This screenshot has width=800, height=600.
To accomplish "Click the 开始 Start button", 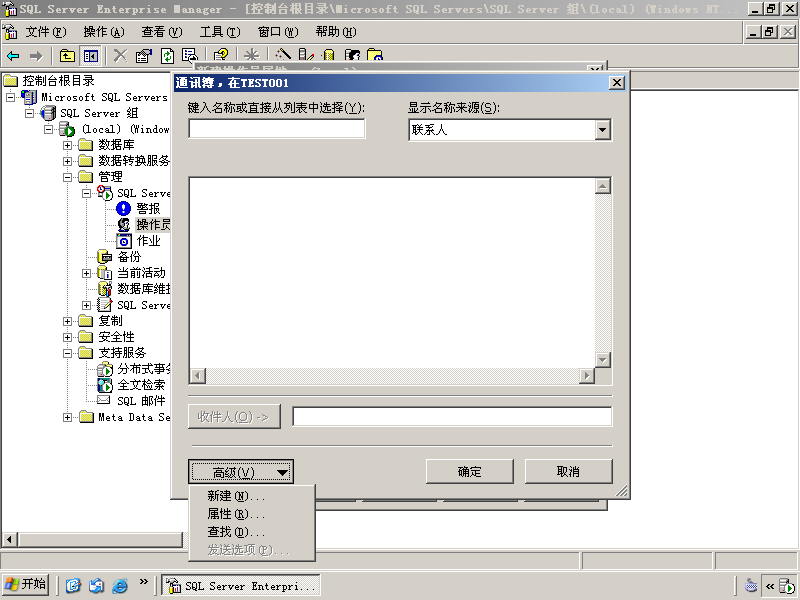I will click(25, 585).
